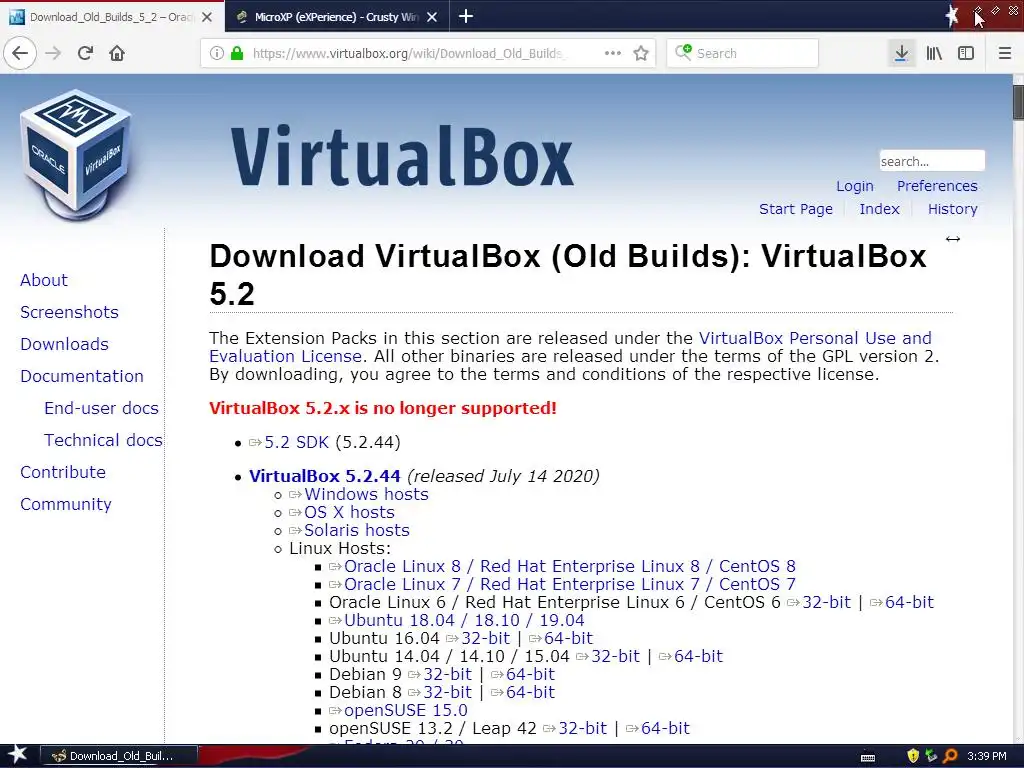This screenshot has width=1024, height=768.
Task: Click the VirtualBox site search field
Action: (932, 161)
